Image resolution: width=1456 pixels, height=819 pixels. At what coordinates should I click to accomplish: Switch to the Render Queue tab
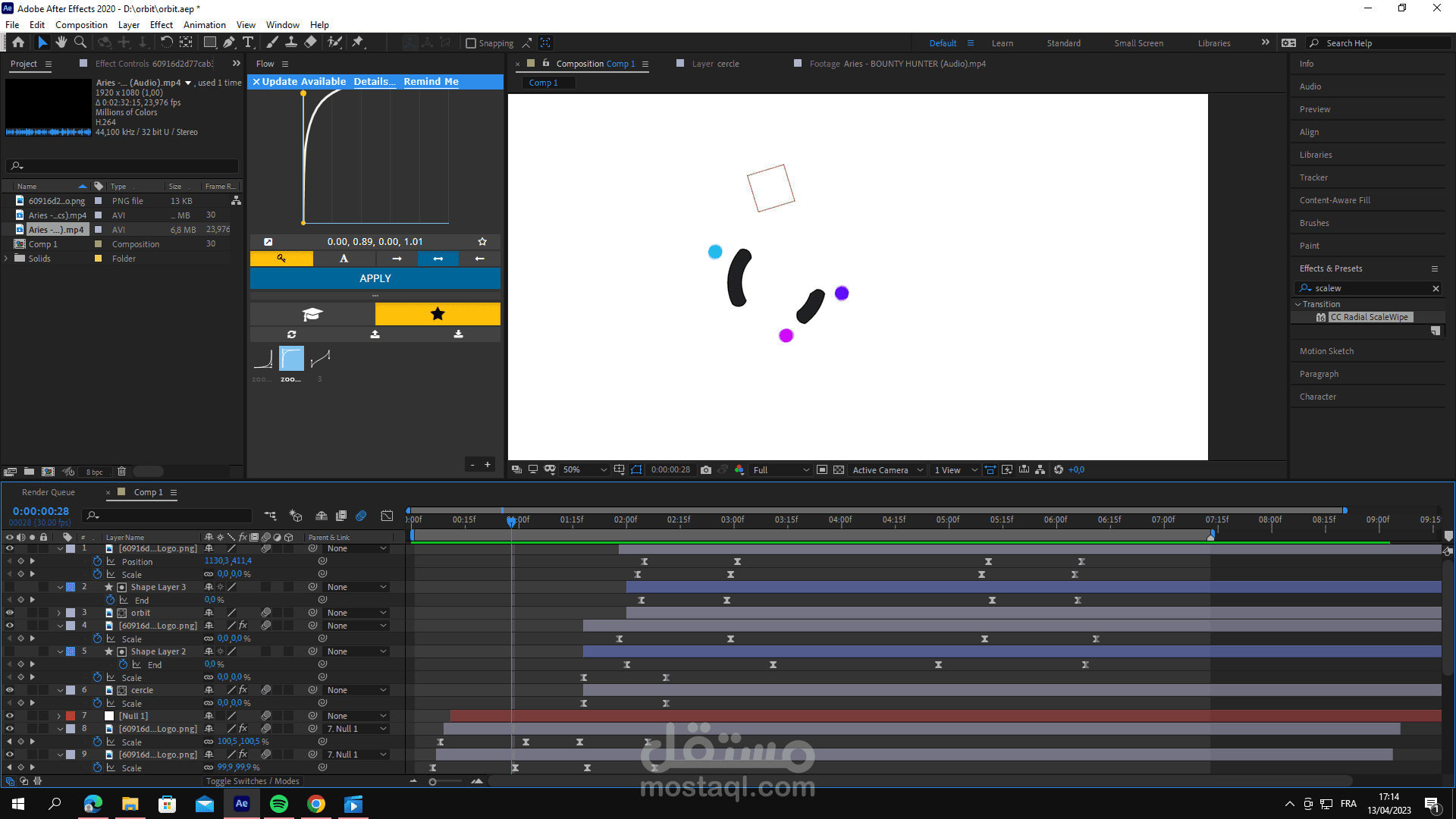pyautogui.click(x=49, y=492)
